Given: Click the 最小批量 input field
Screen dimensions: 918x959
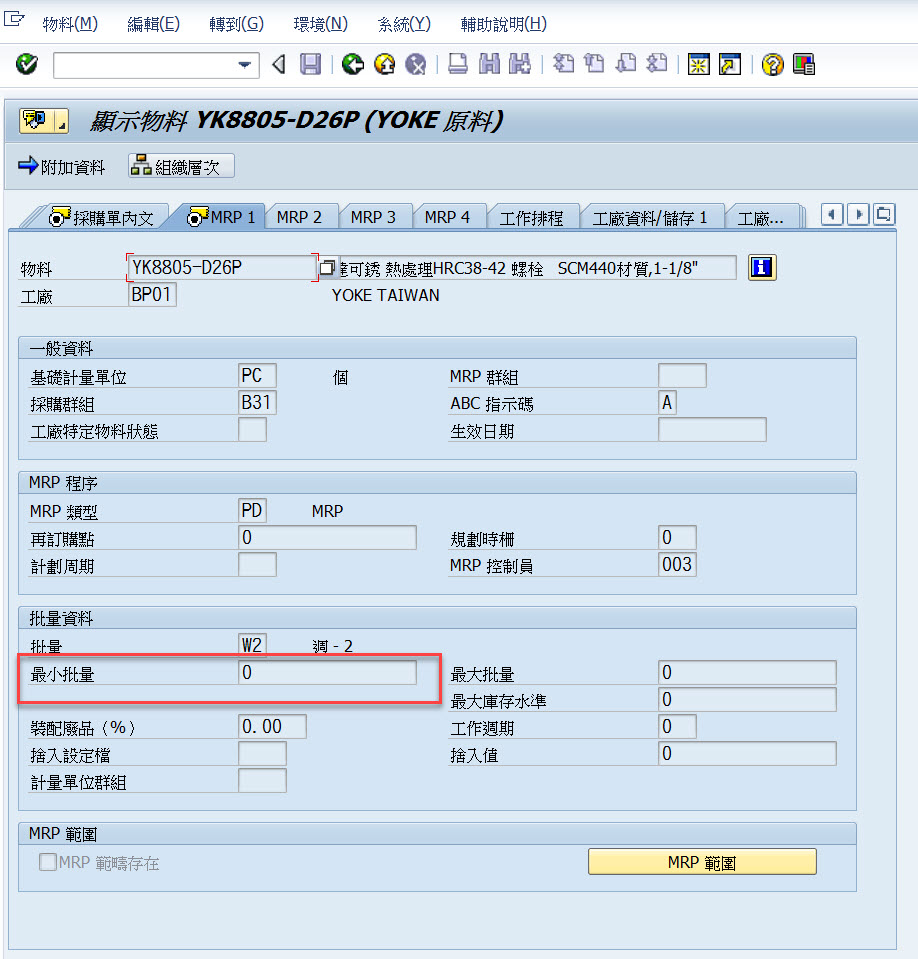Looking at the screenshot, I should click(328, 673).
